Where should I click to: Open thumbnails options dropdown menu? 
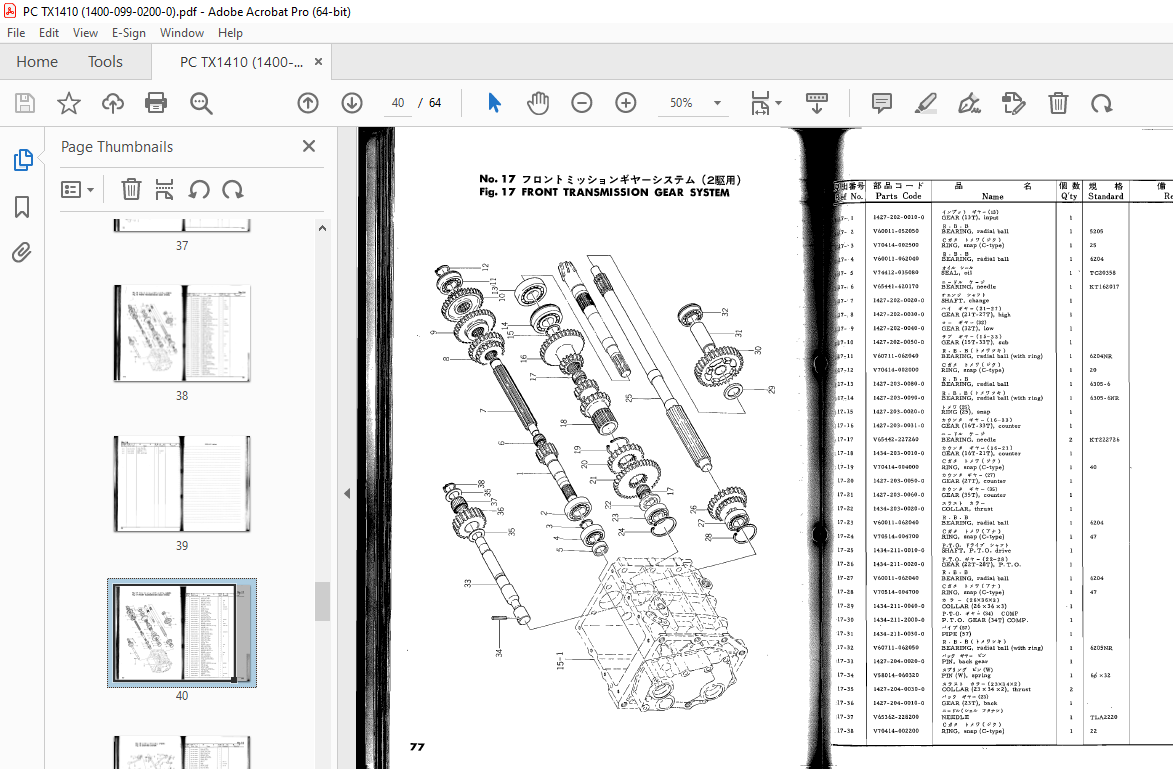(77, 189)
